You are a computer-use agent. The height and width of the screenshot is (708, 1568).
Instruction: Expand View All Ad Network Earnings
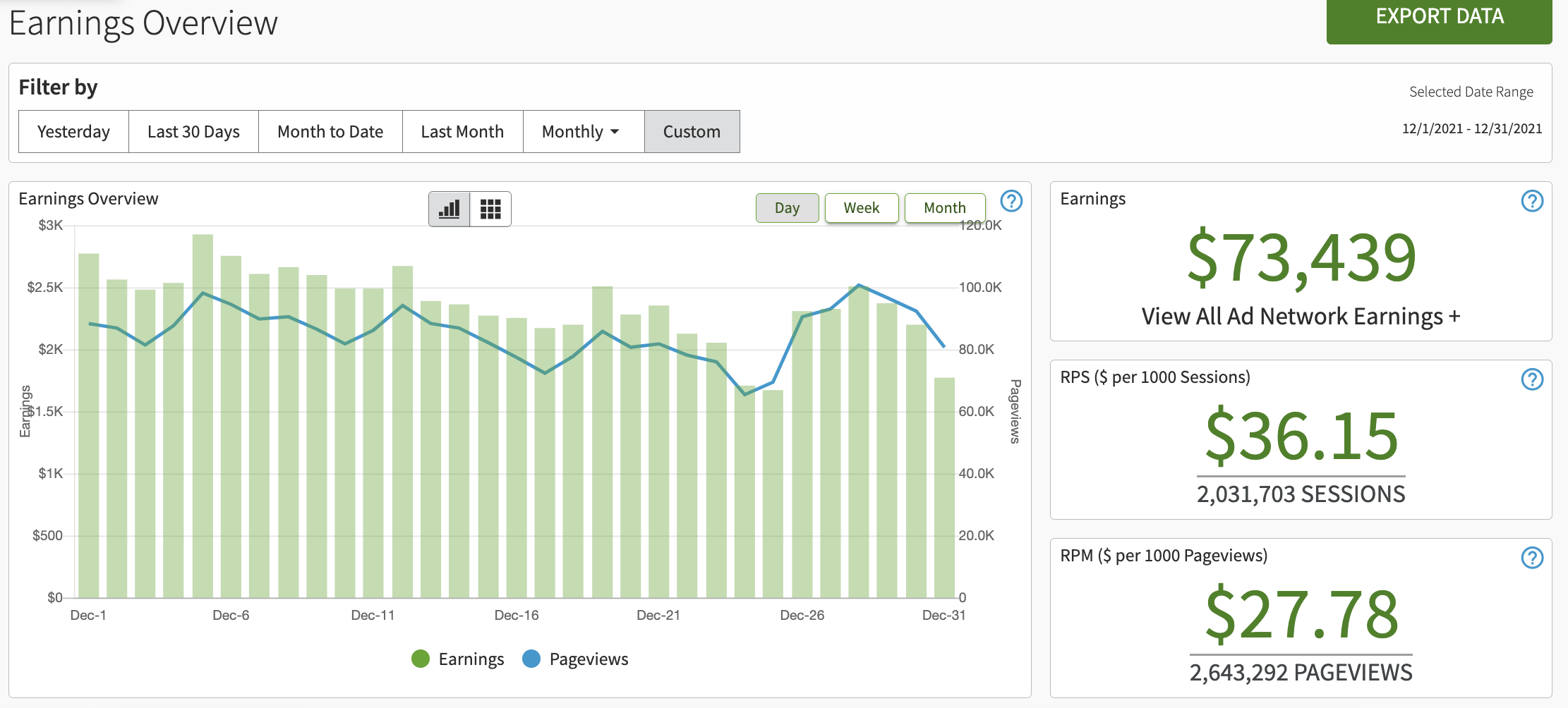tap(1301, 317)
